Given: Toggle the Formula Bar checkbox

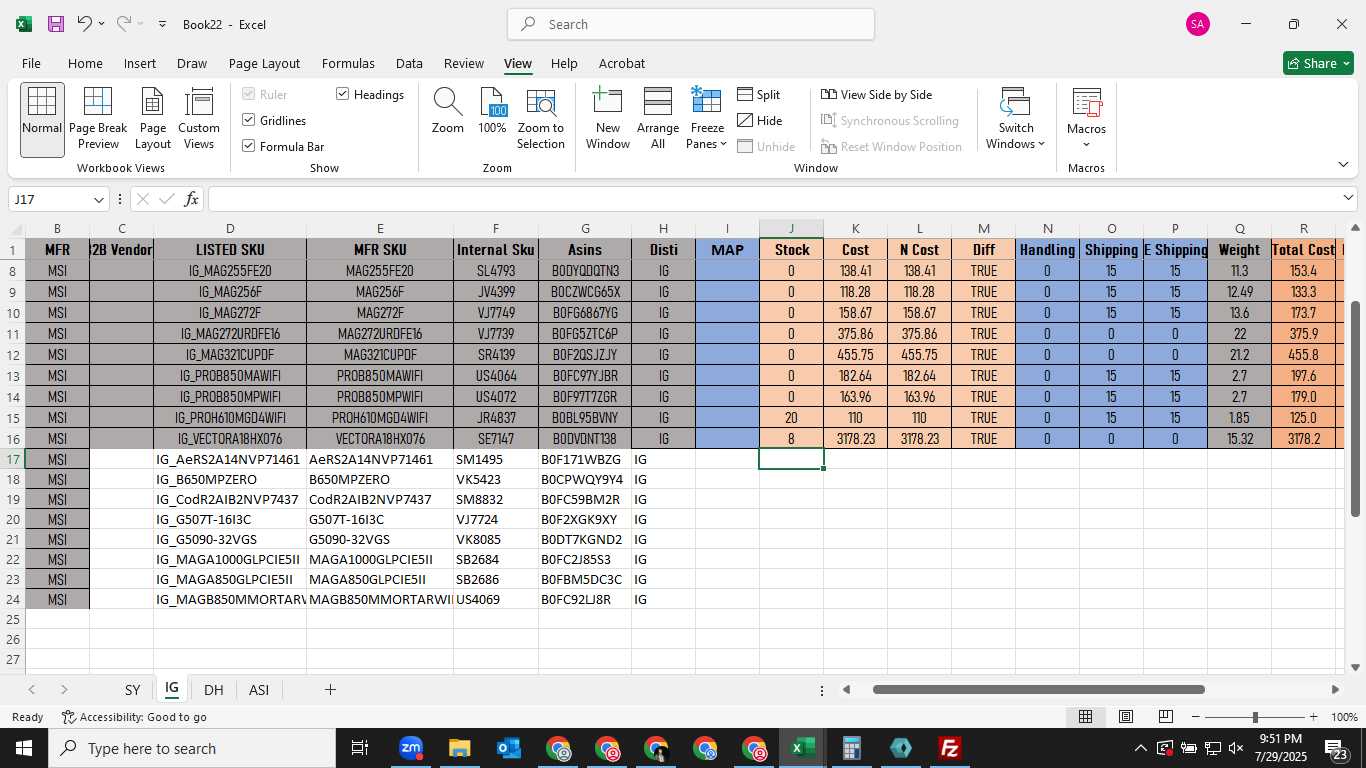Looking at the screenshot, I should tap(249, 146).
